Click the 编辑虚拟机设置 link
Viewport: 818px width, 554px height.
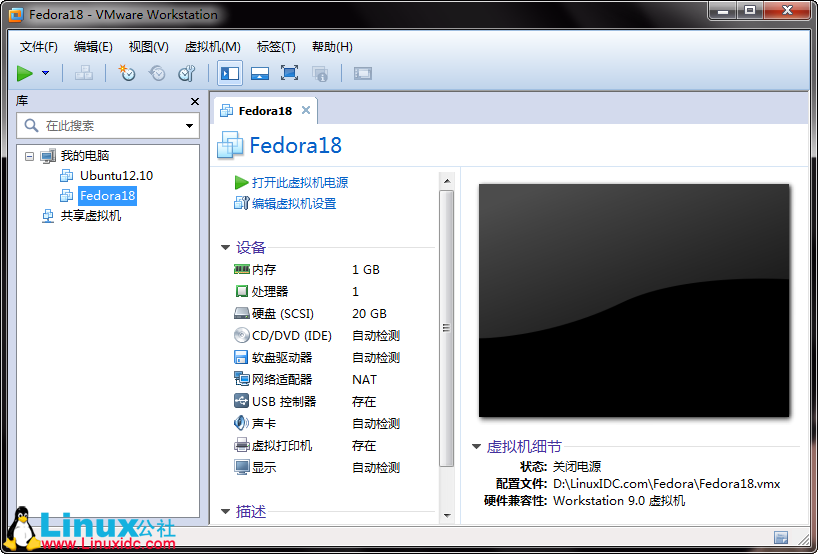tap(294, 203)
